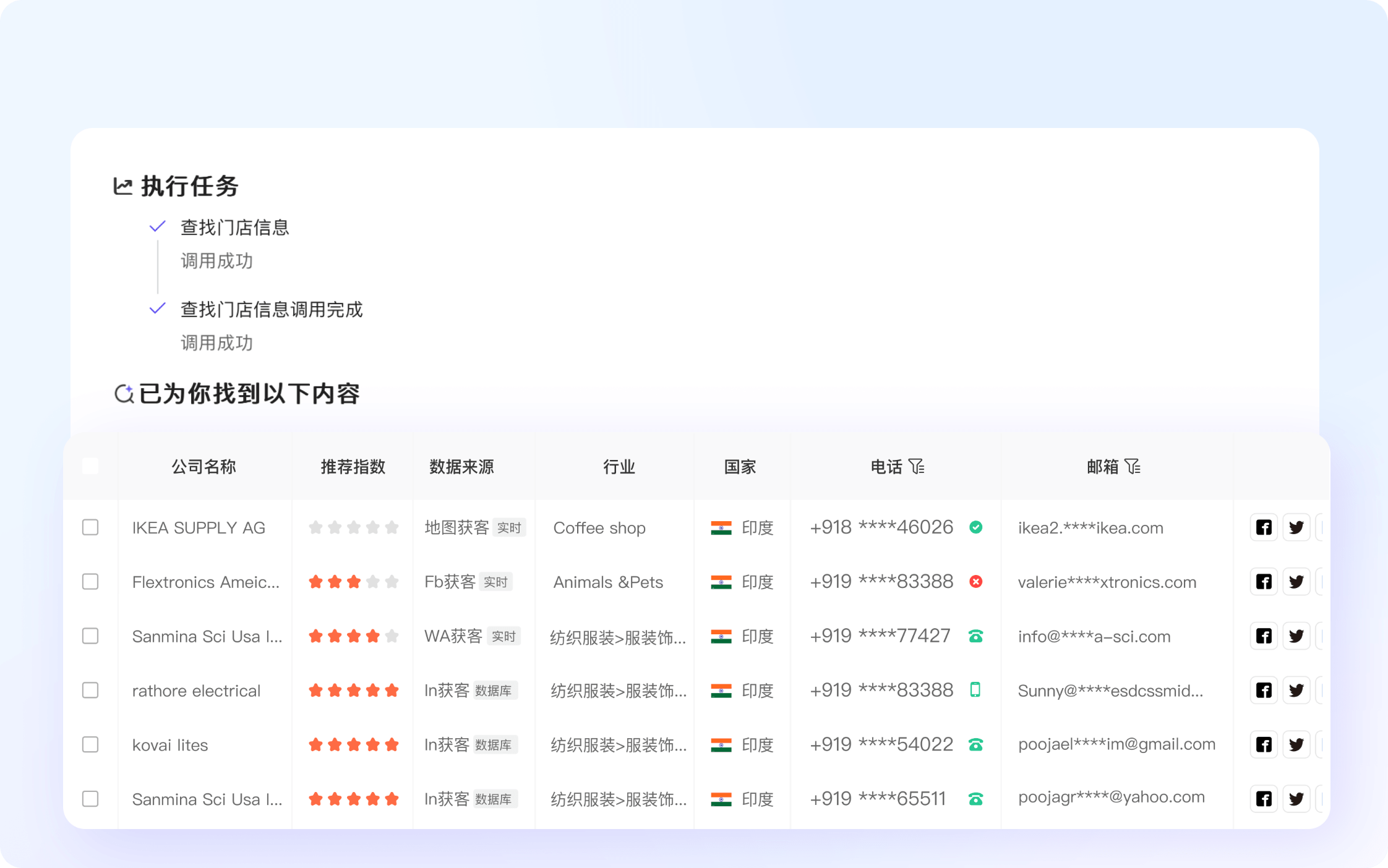The image size is (1388, 868).
Task: Toggle the select-all header checkbox
Action: click(x=90, y=466)
